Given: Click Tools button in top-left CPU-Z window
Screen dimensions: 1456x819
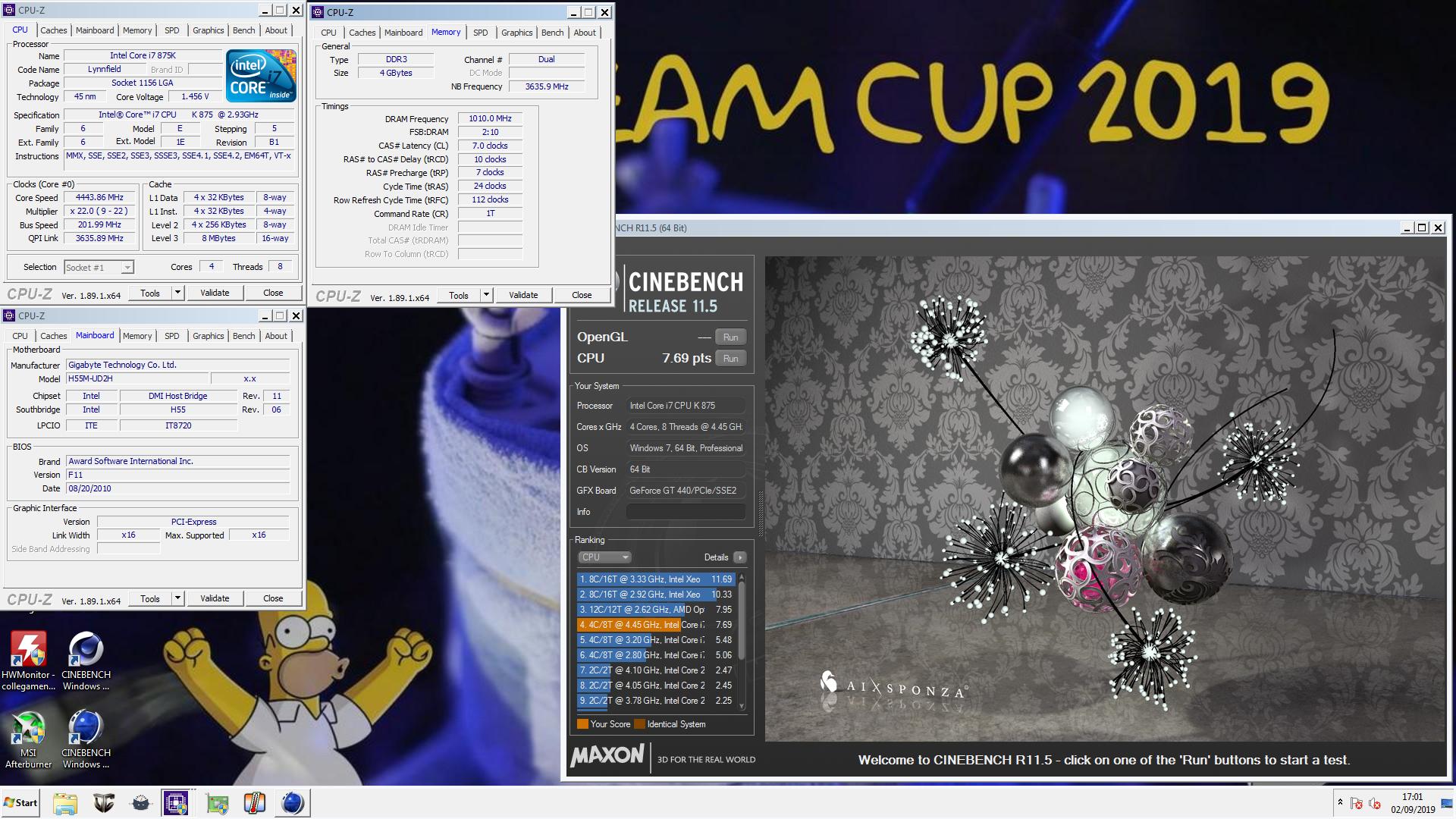Looking at the screenshot, I should point(150,293).
